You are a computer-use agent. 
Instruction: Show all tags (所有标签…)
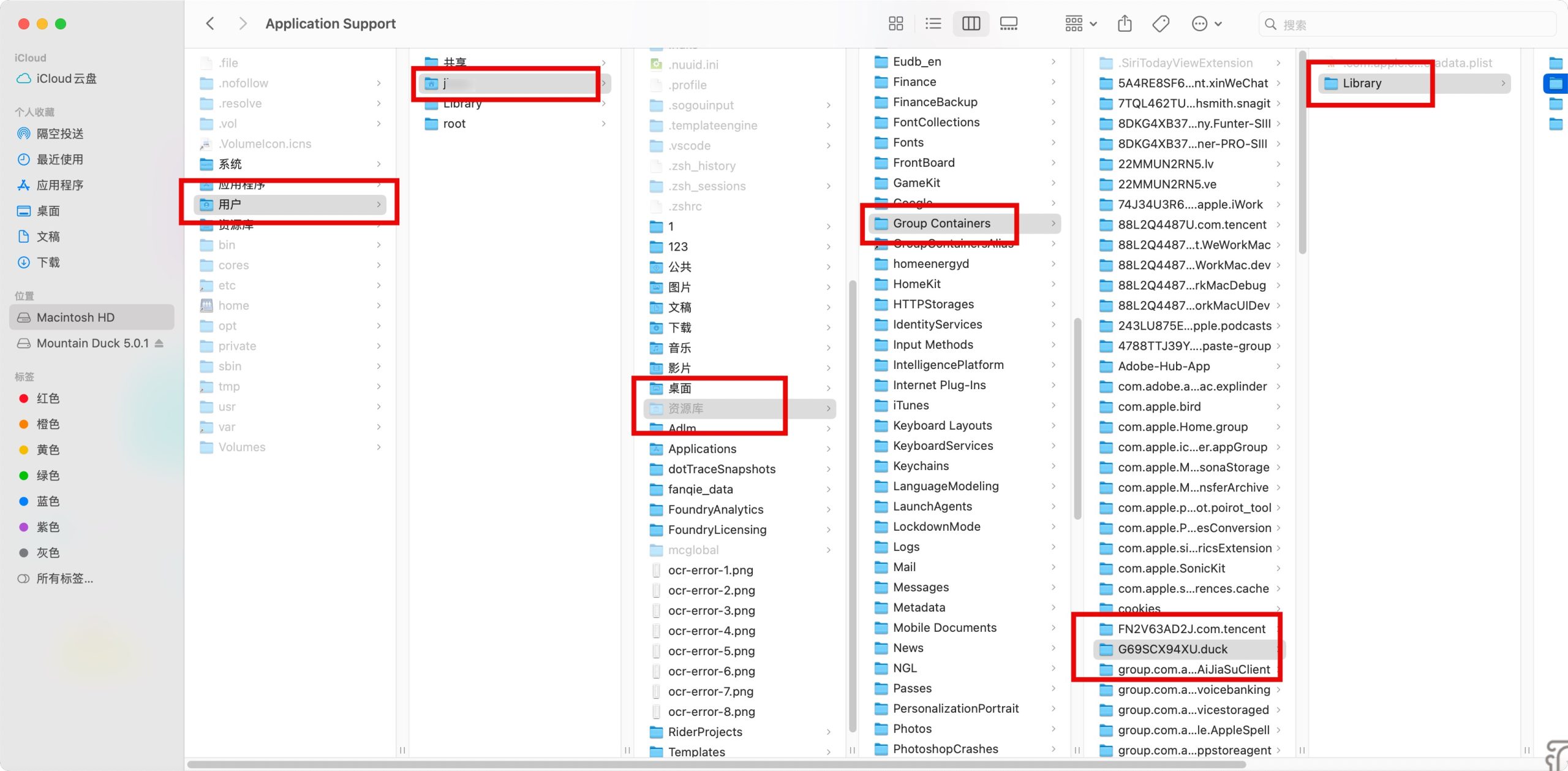(64, 579)
